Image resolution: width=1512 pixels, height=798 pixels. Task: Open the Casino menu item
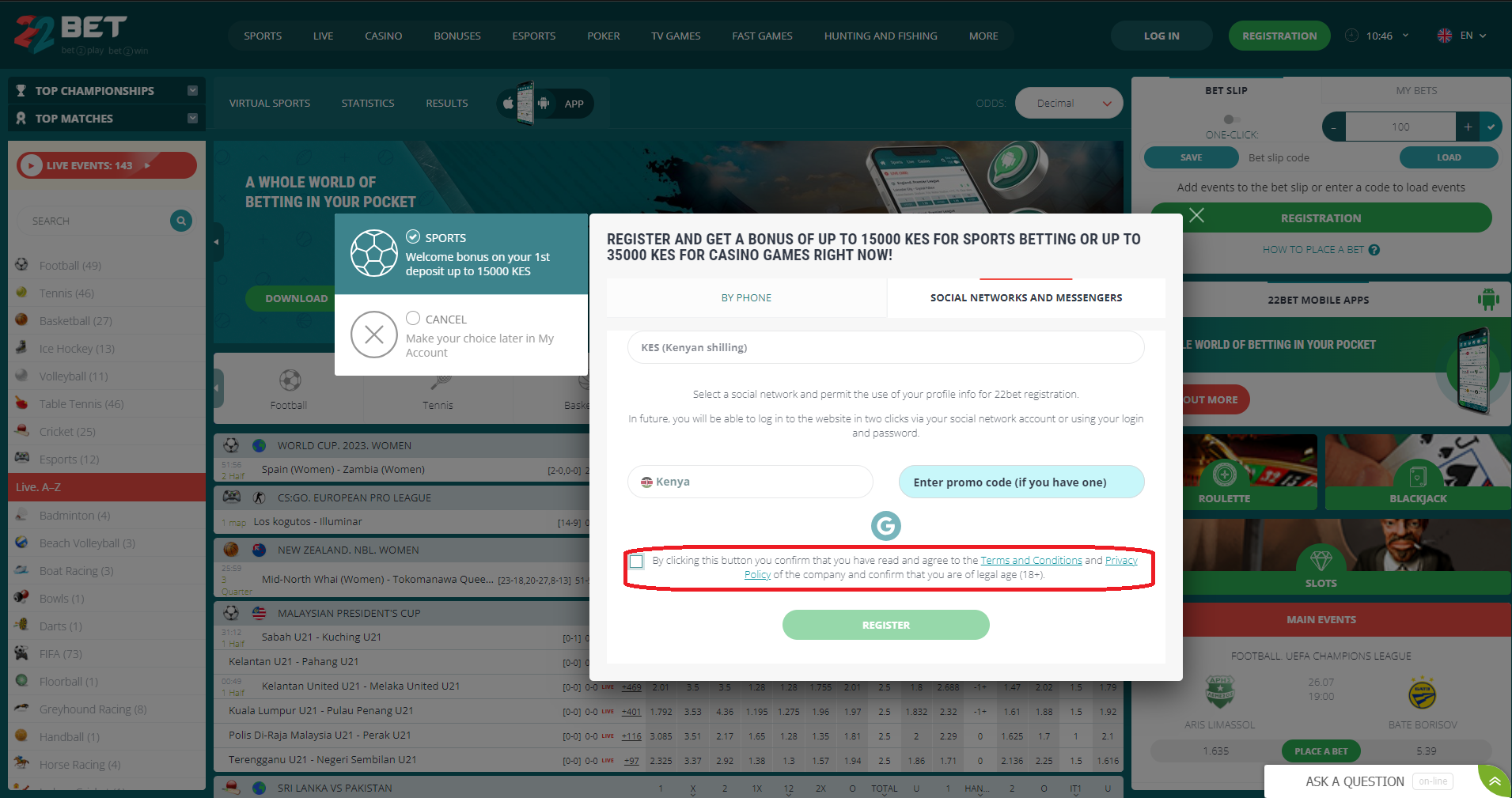(384, 36)
